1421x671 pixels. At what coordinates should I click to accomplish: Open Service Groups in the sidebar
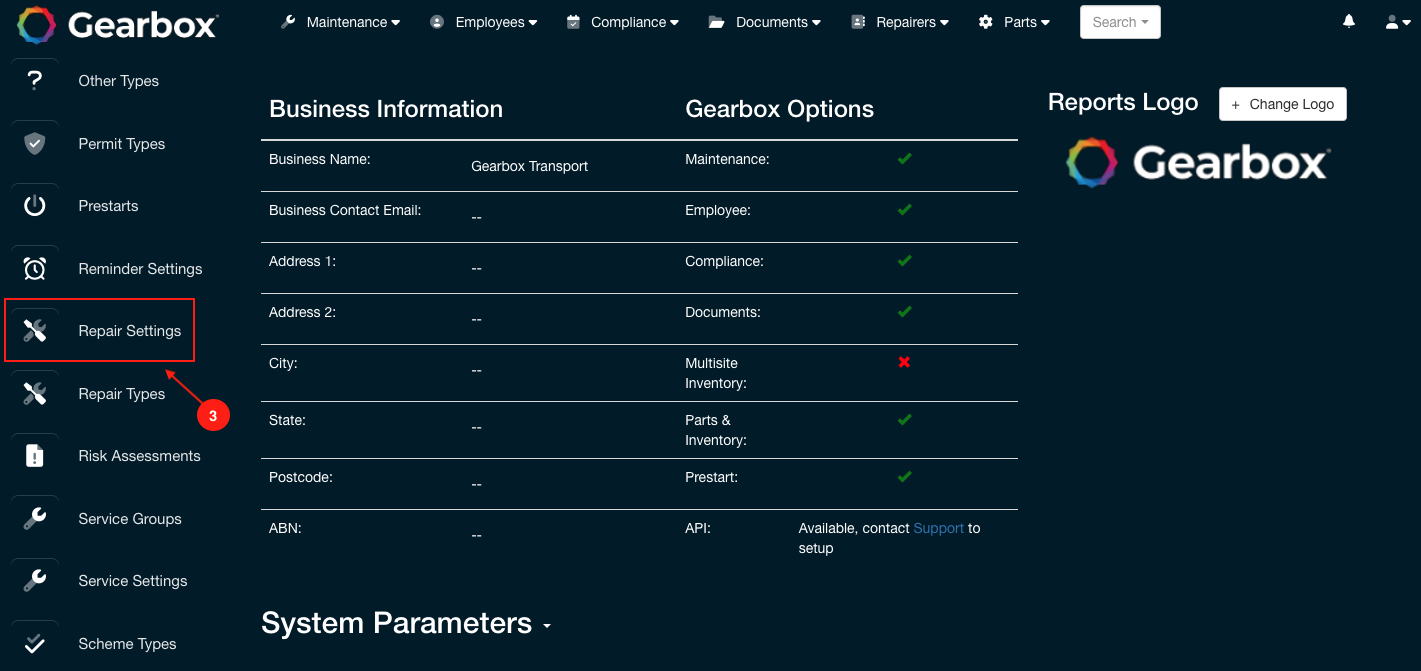coord(130,519)
